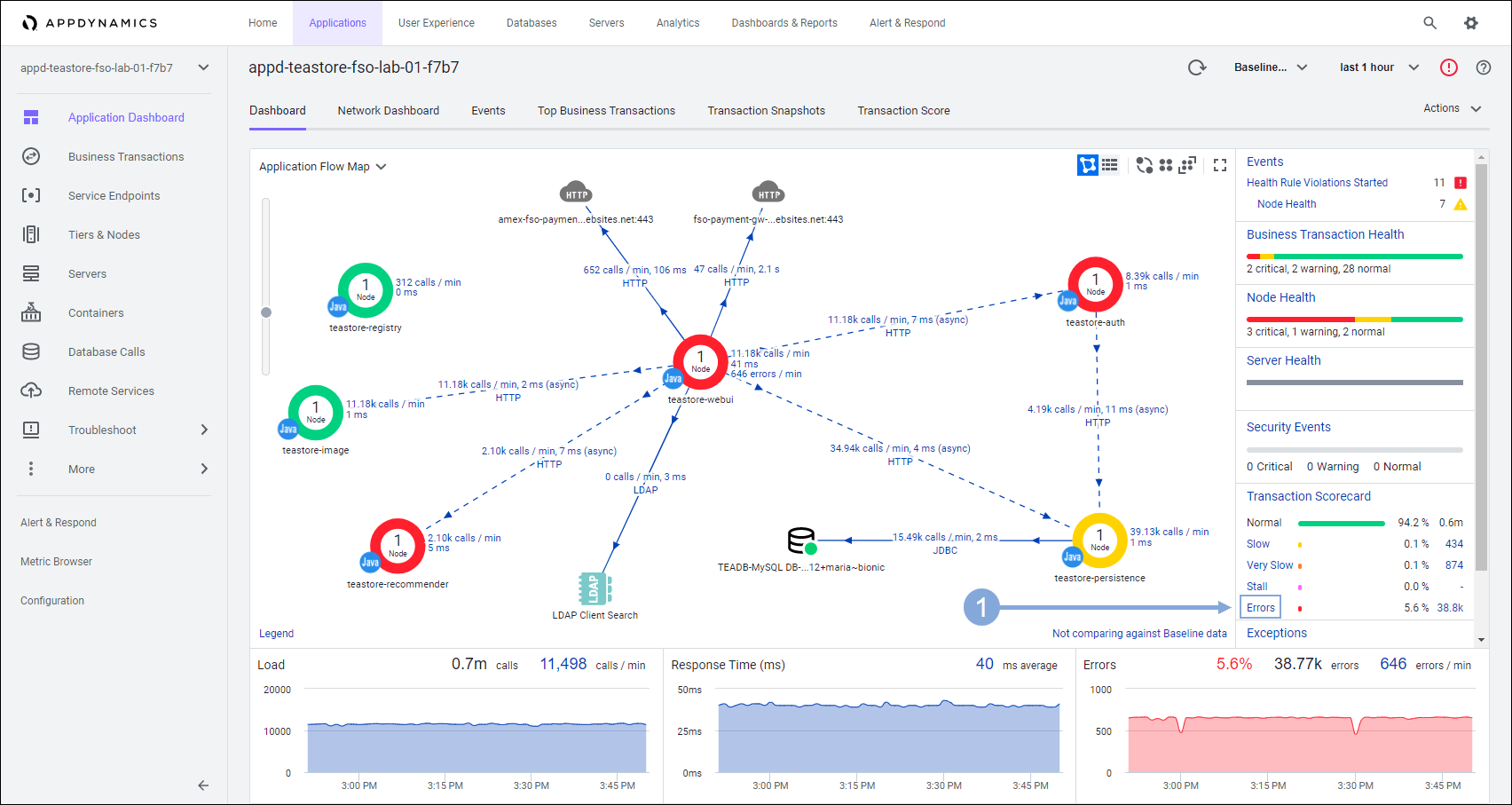Open the last 1 hour dropdown
Screen dimensions: 1512x805
[x=1379, y=67]
